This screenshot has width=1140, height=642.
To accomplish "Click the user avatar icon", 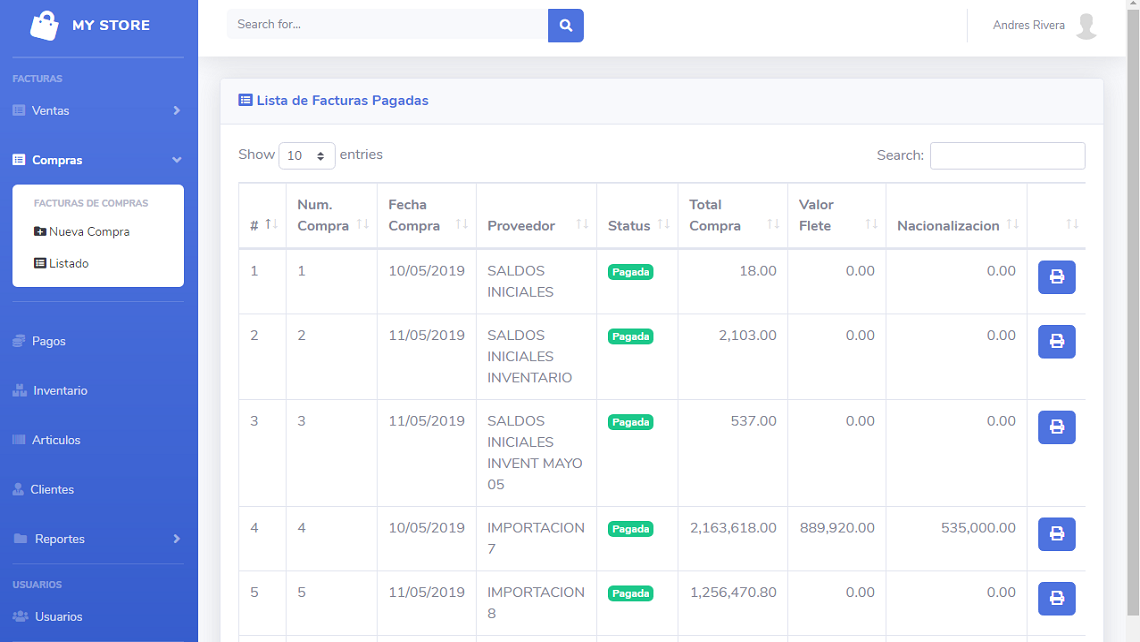I will pos(1086,26).
